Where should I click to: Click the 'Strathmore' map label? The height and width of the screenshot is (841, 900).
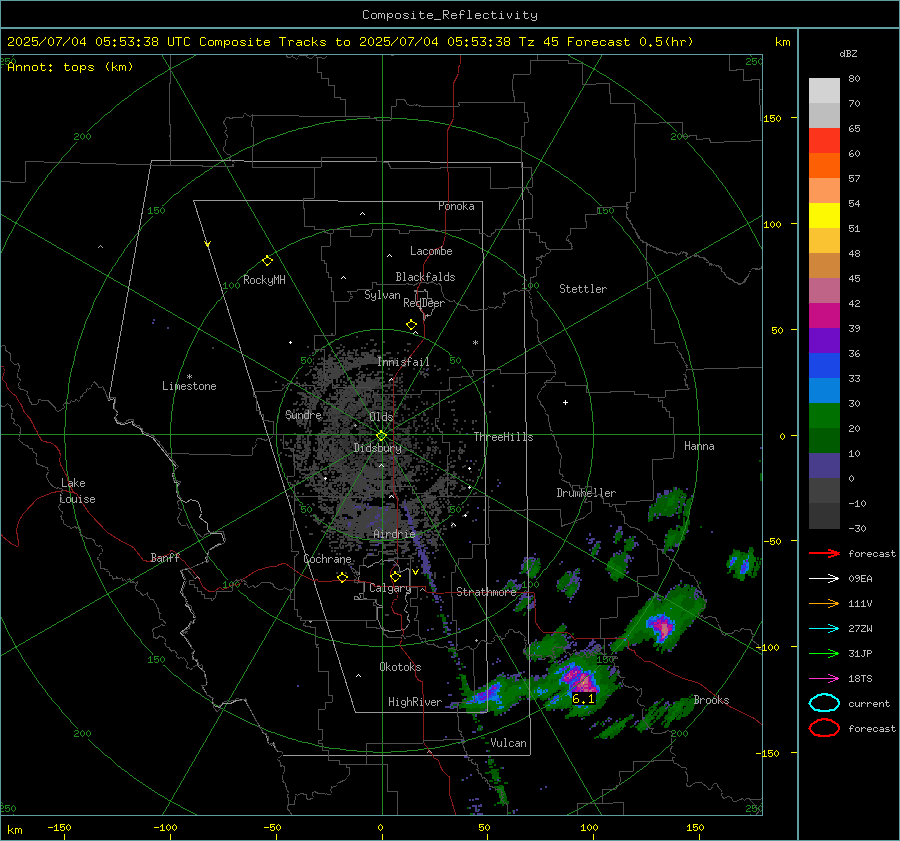[x=487, y=592]
